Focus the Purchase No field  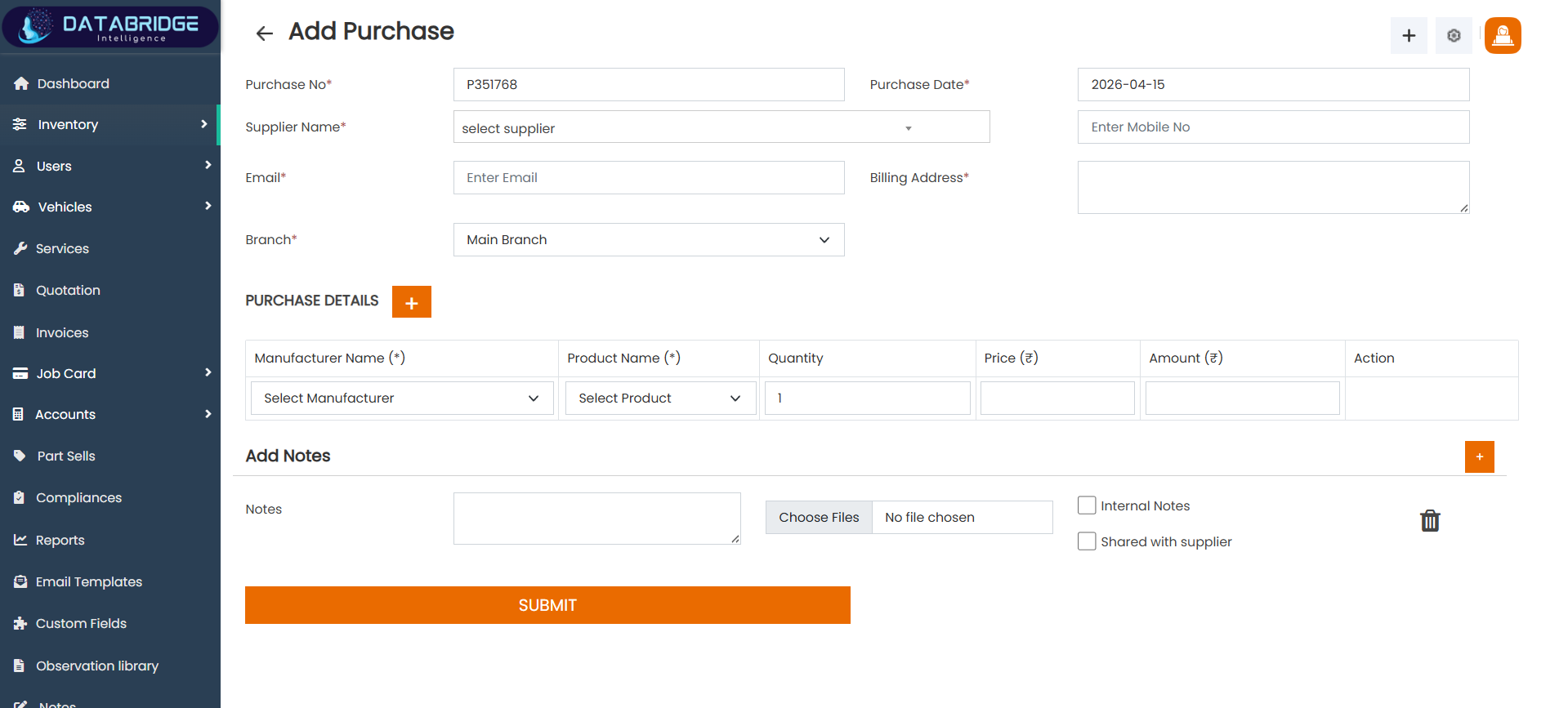[649, 84]
